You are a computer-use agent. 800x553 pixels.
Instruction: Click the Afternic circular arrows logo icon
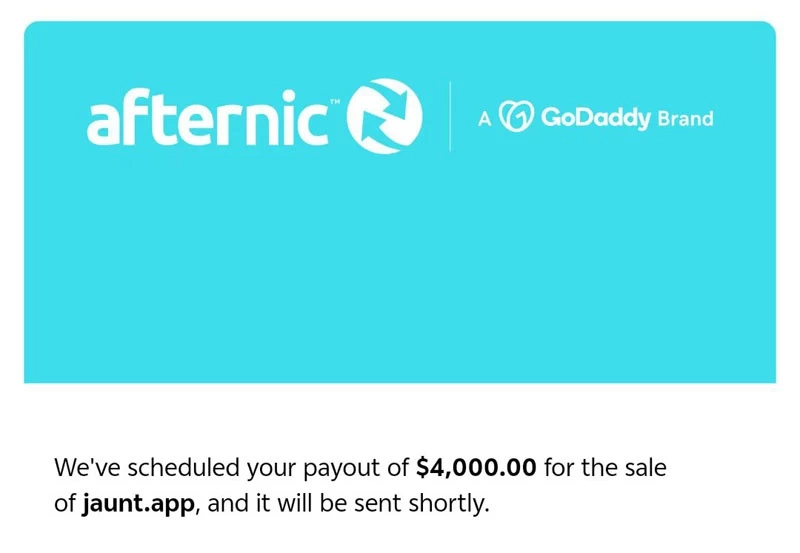(x=385, y=116)
